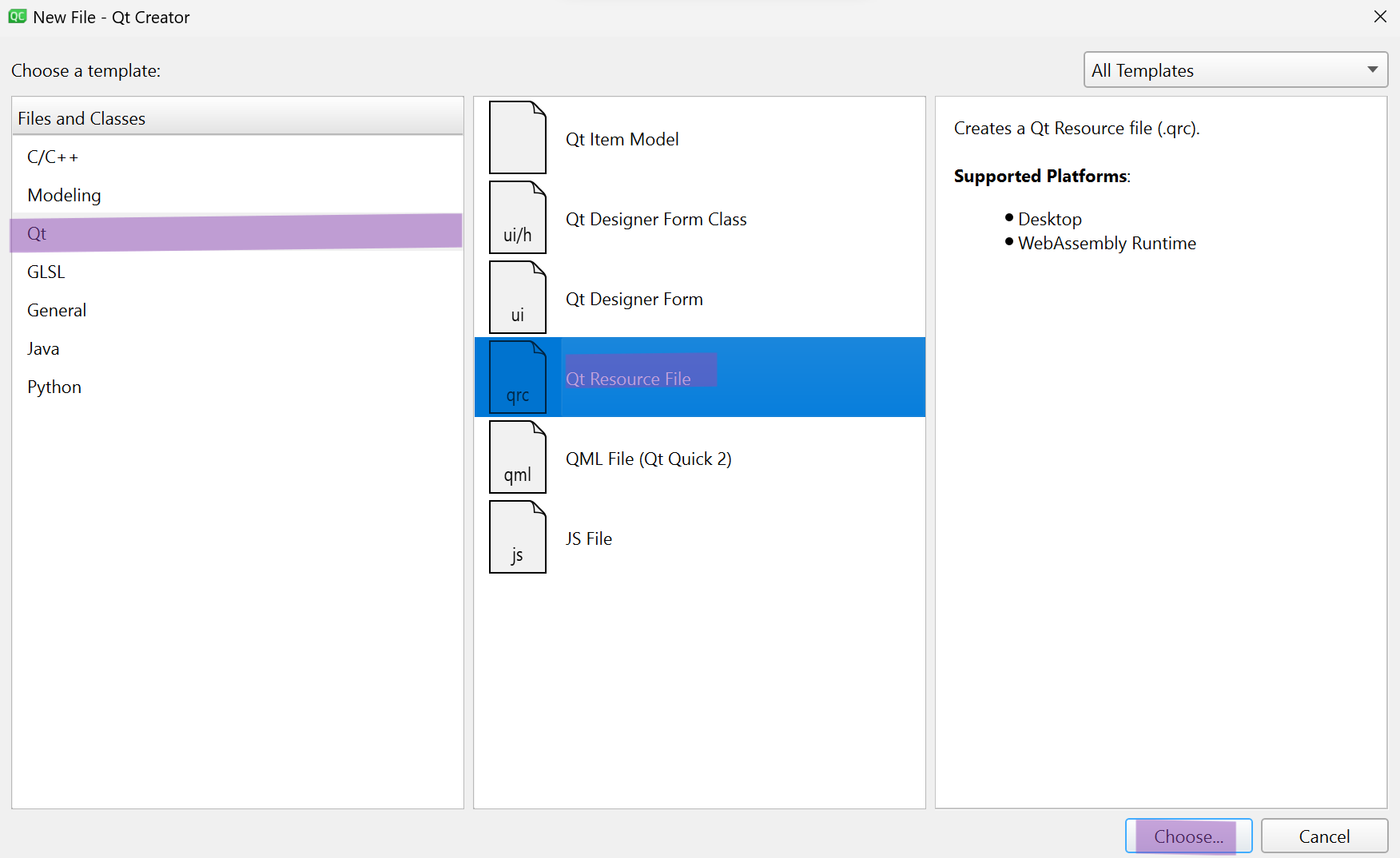Click the 'Creates a Qt Resource file' description
This screenshot has width=1400, height=858.
point(1076,128)
